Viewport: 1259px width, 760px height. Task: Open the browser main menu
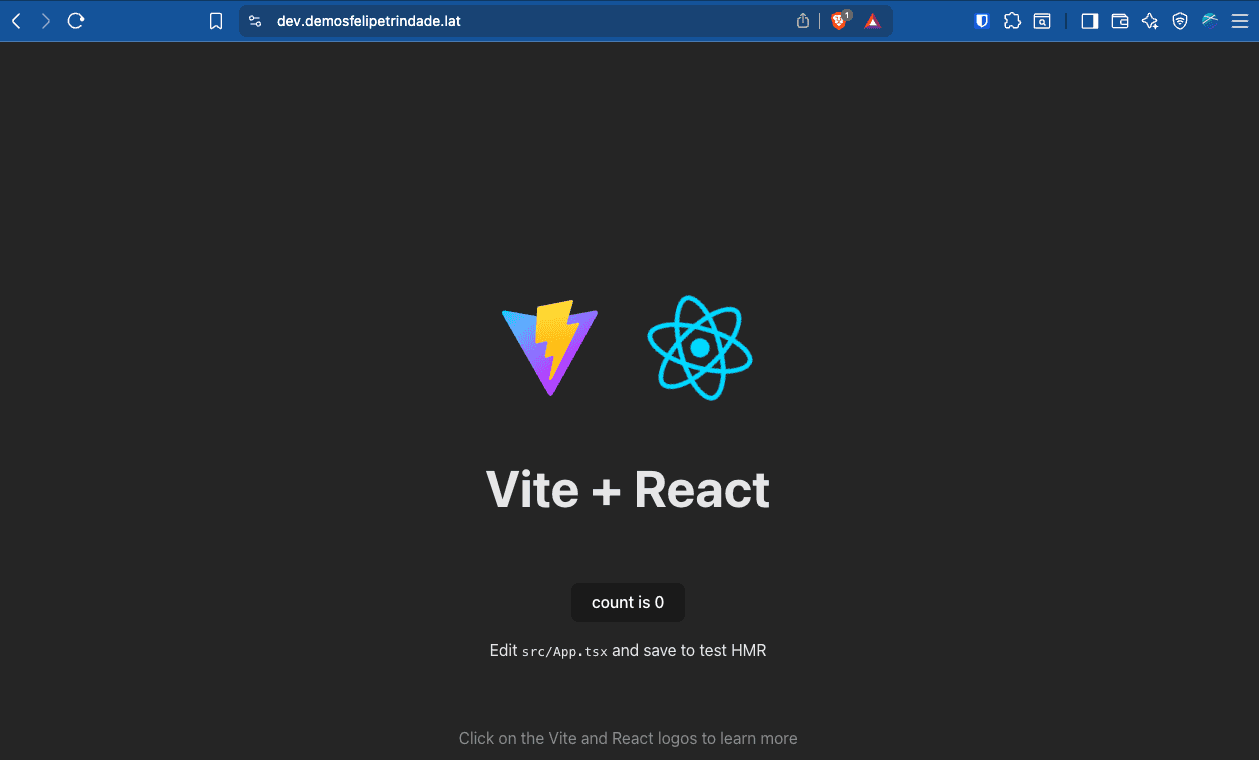click(x=1240, y=21)
